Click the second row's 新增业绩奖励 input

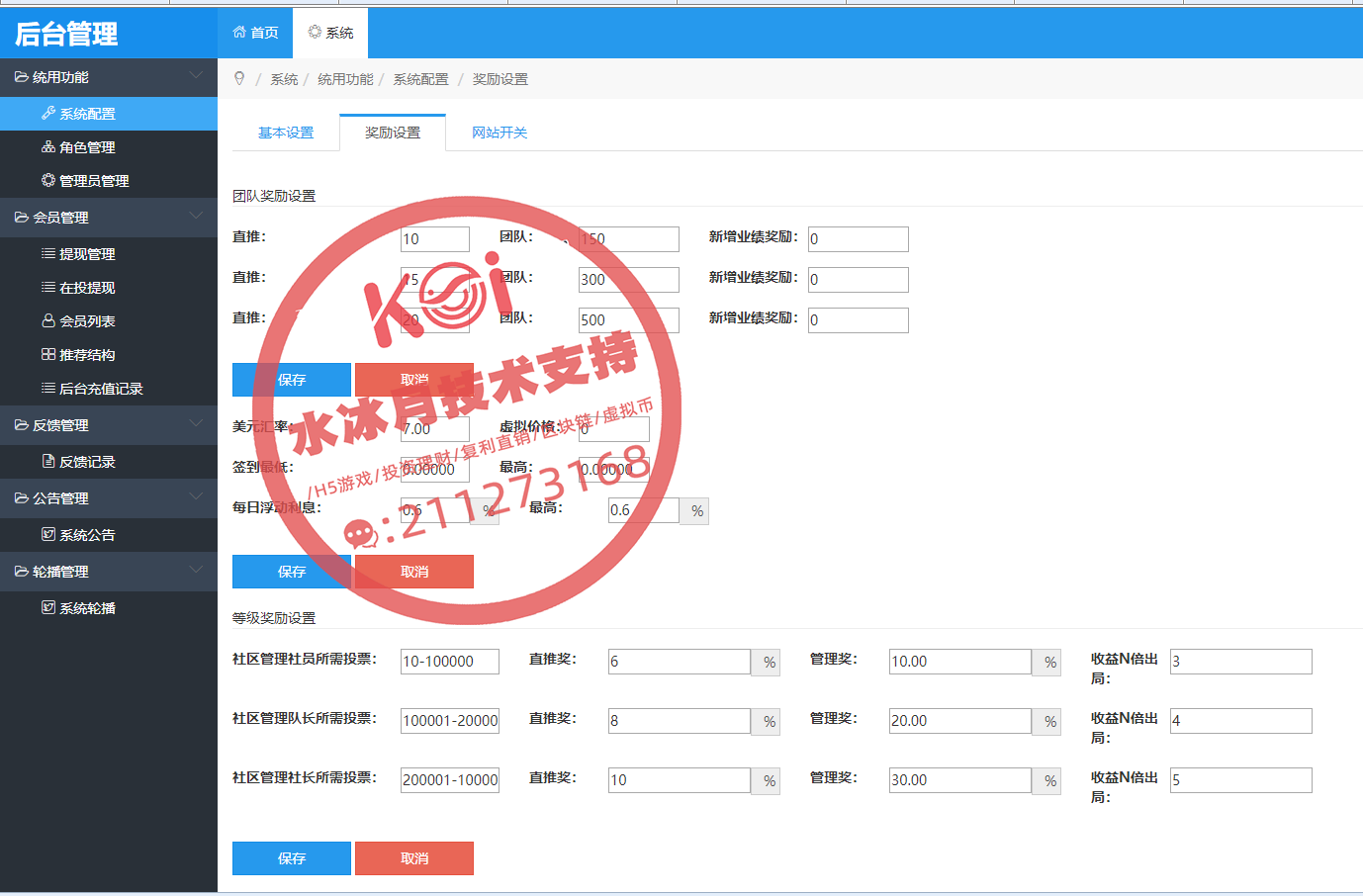pyautogui.click(x=859, y=280)
